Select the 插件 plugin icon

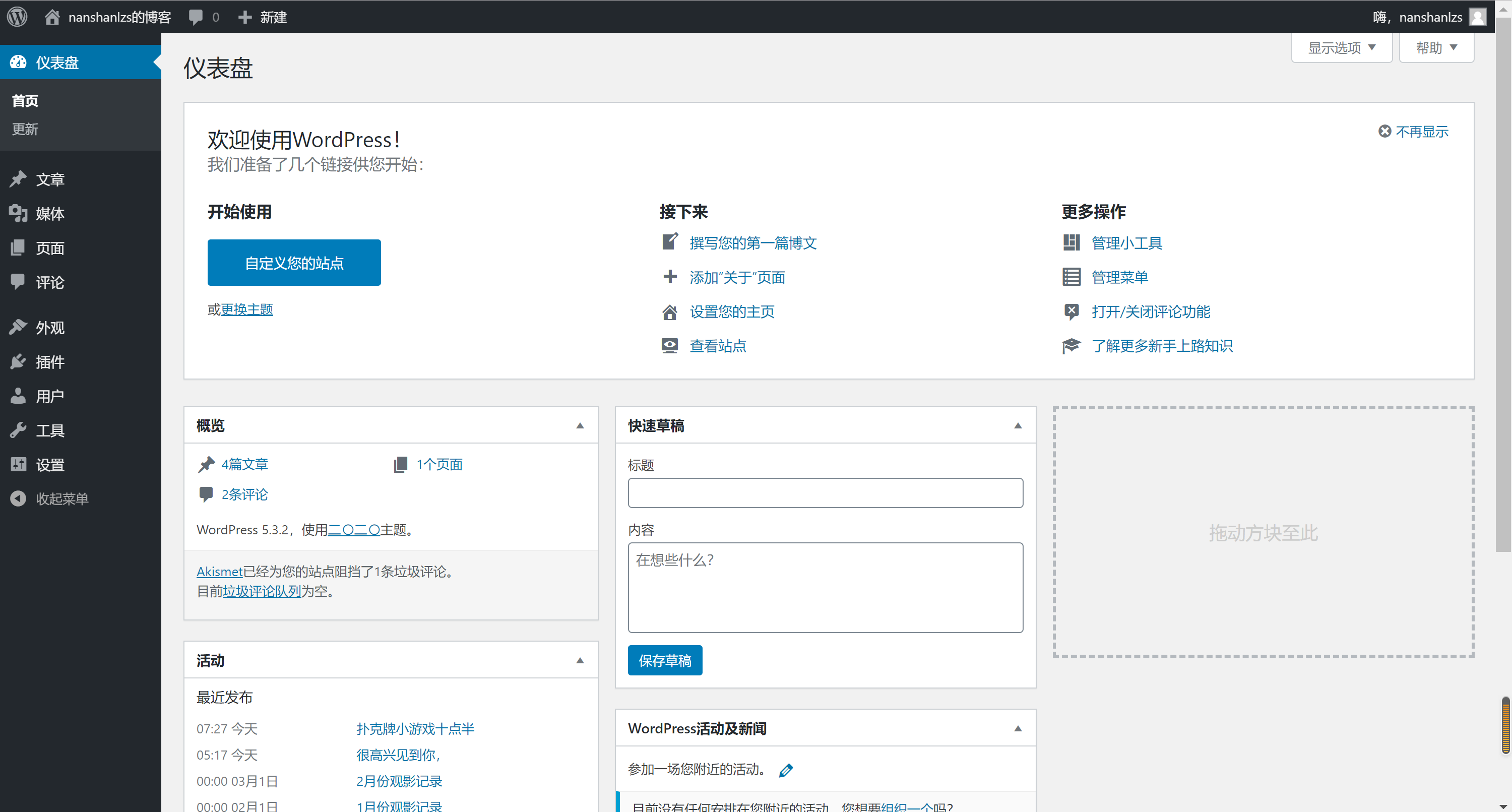18,362
